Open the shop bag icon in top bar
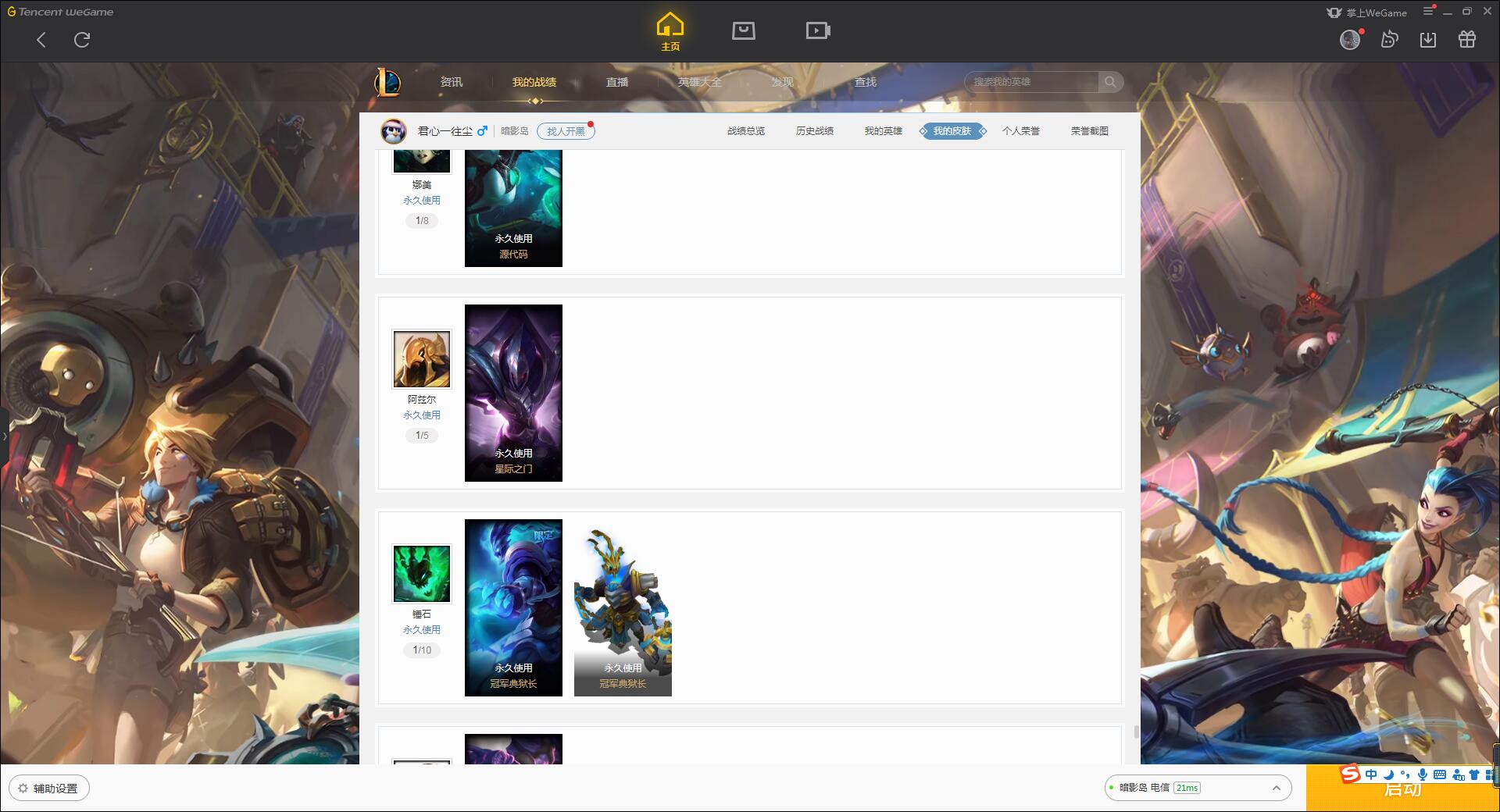Viewport: 1500px width, 812px height. click(x=744, y=30)
